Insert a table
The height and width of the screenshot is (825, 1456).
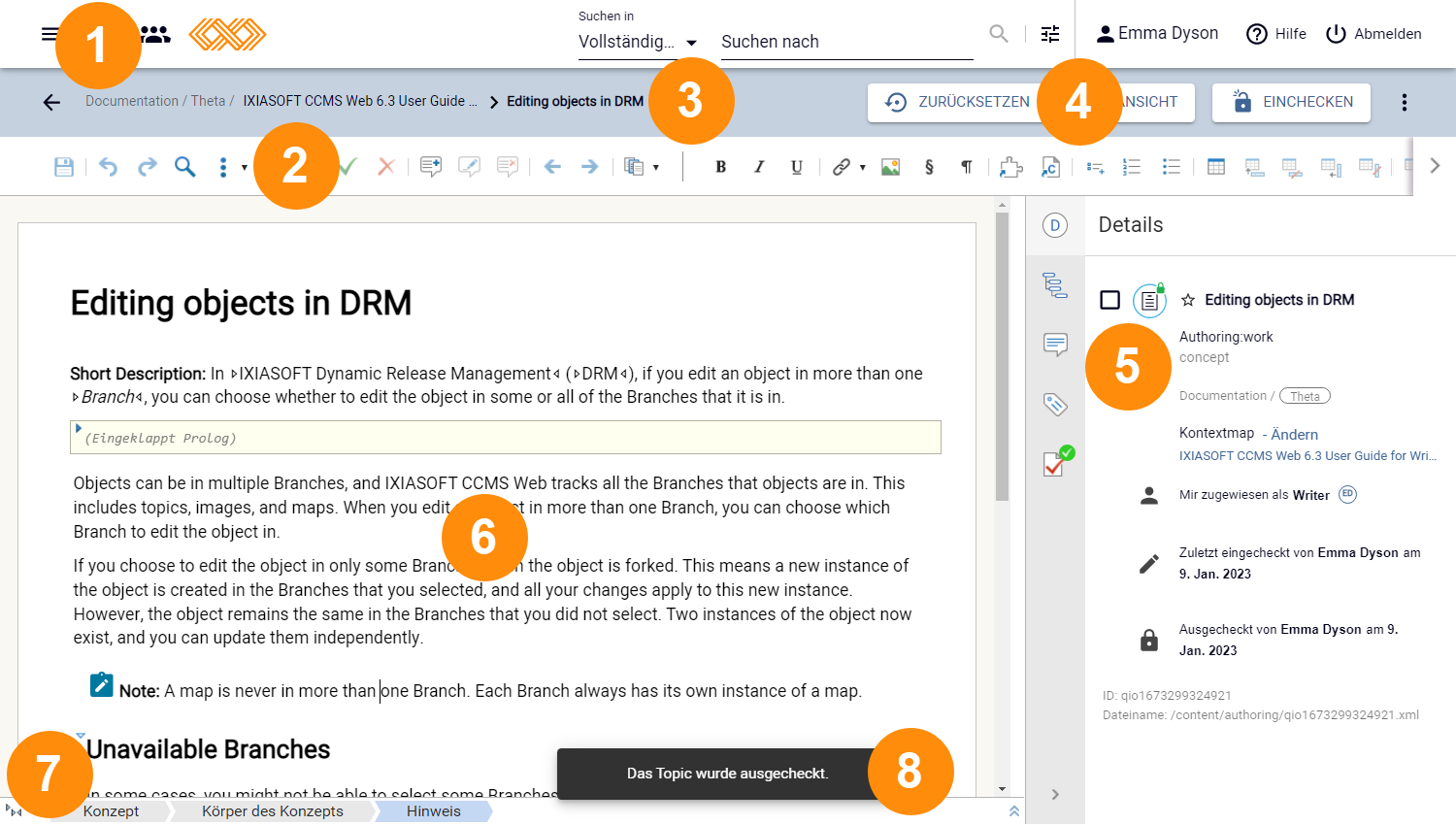pos(1216,167)
